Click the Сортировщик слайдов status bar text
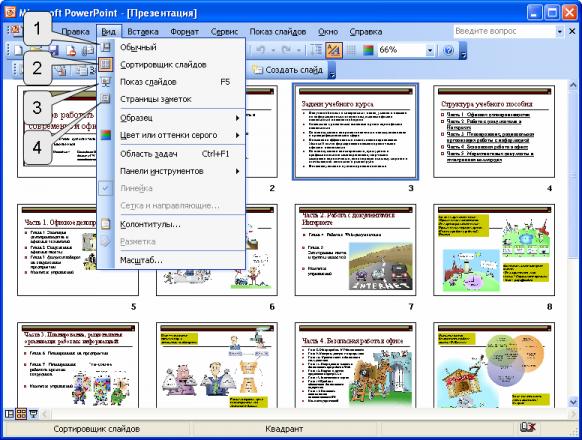 (97, 429)
